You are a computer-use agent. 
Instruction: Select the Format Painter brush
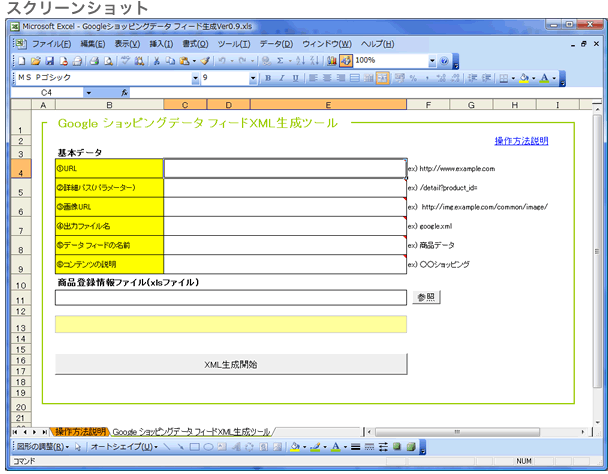coord(205,61)
